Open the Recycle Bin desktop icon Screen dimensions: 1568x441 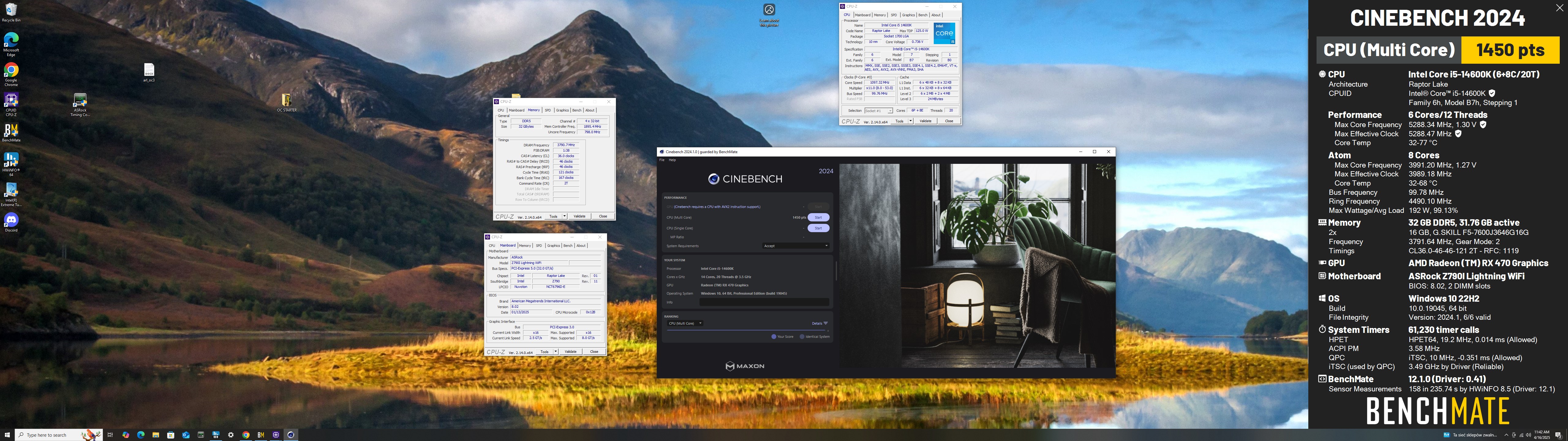point(11,12)
